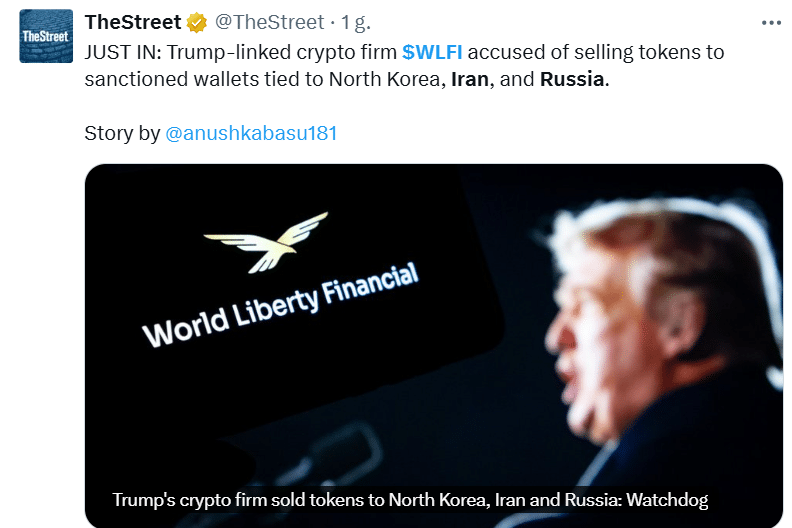Viewport: 792px width, 528px height.
Task: Click TheStreet profile avatar
Action: click(x=46, y=36)
